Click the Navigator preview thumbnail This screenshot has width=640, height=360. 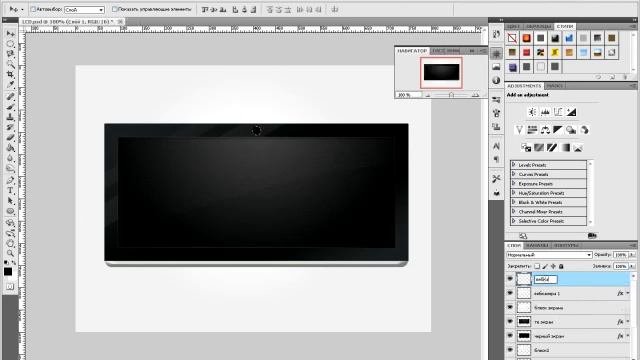click(441, 73)
